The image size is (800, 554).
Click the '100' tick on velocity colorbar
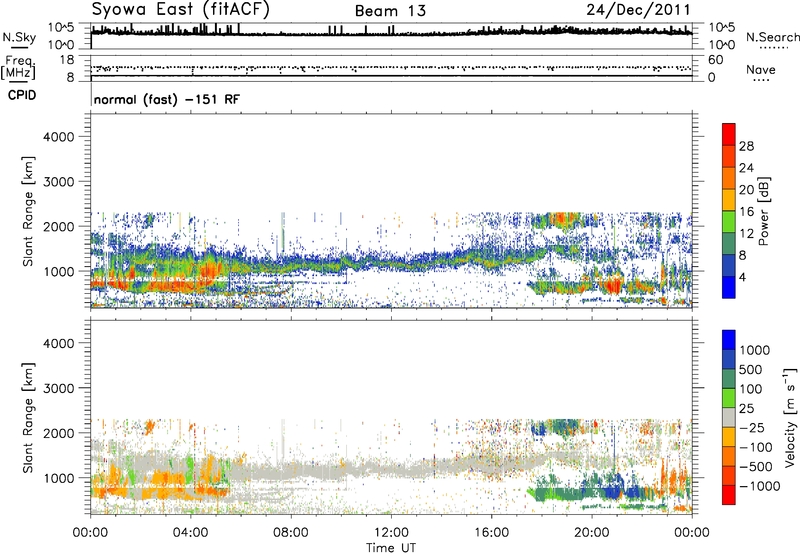[751, 389]
